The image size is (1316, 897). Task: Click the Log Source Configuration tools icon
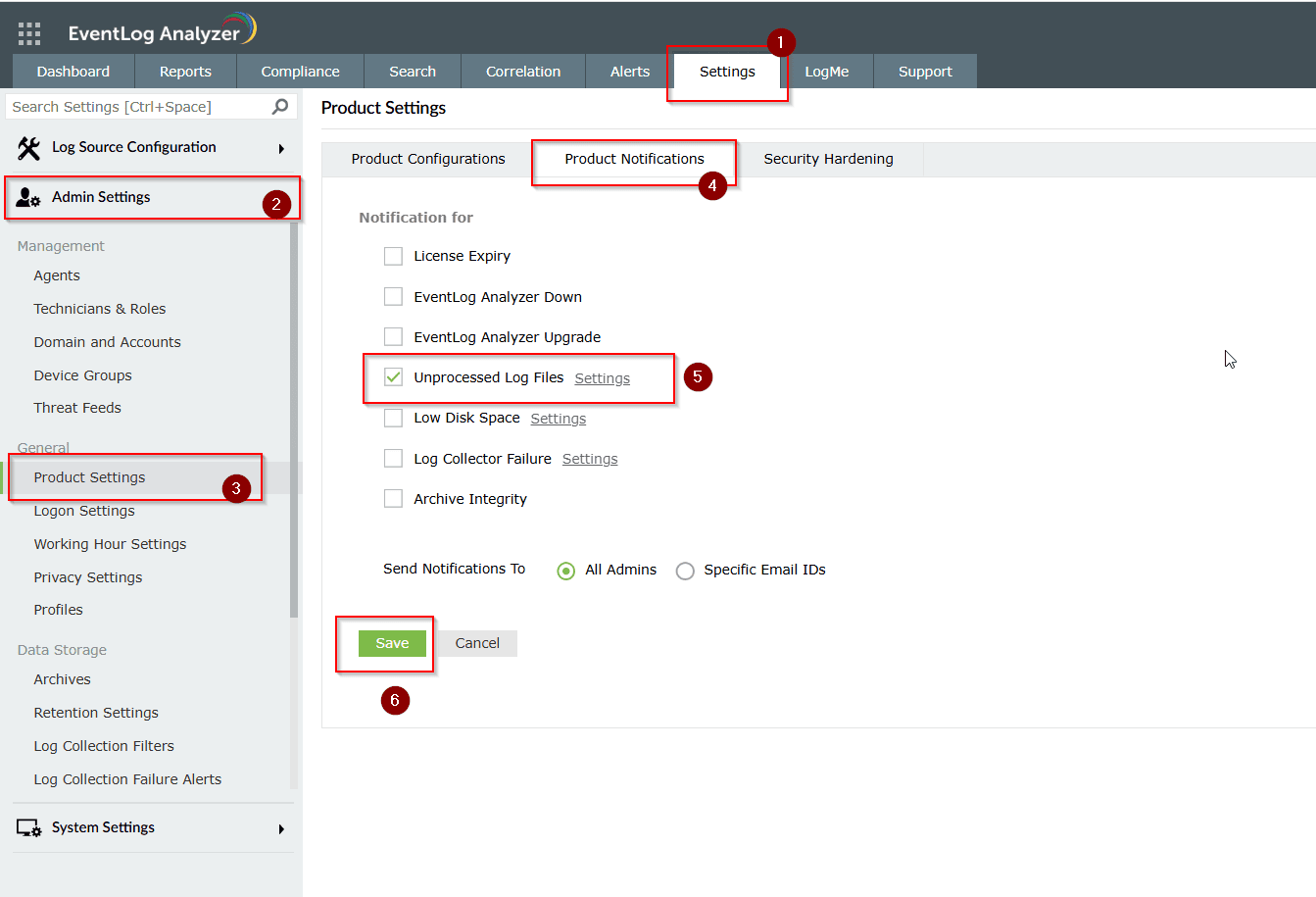pyautogui.click(x=28, y=148)
